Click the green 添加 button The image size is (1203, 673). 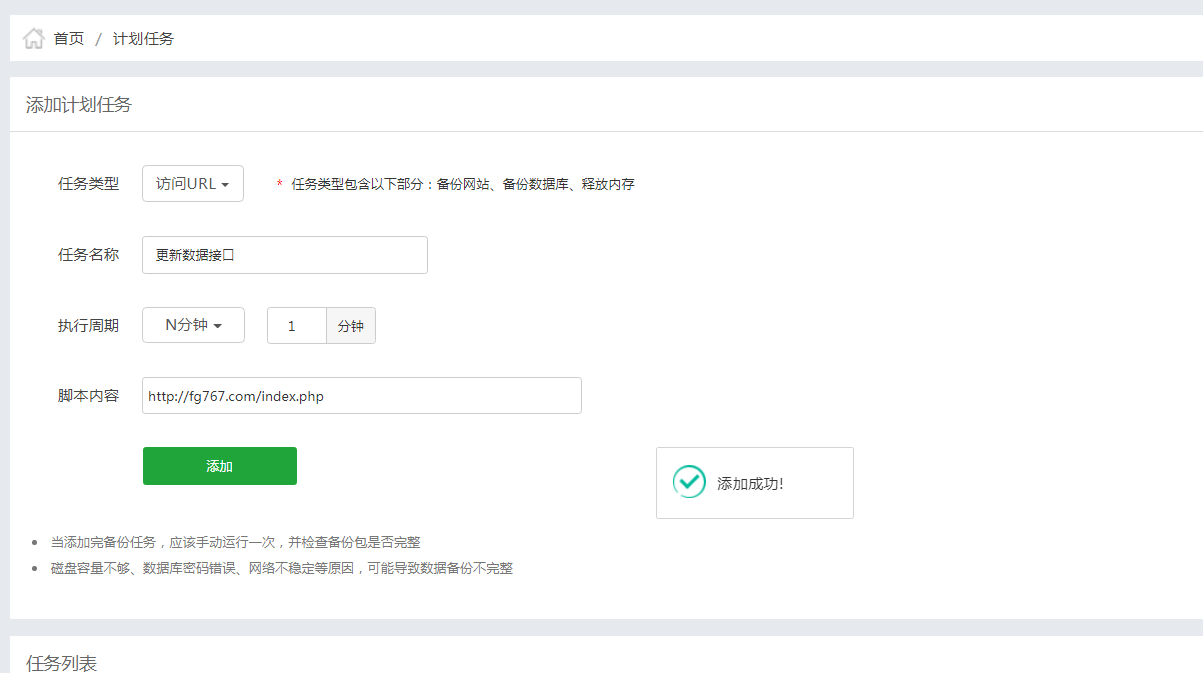[x=220, y=466]
